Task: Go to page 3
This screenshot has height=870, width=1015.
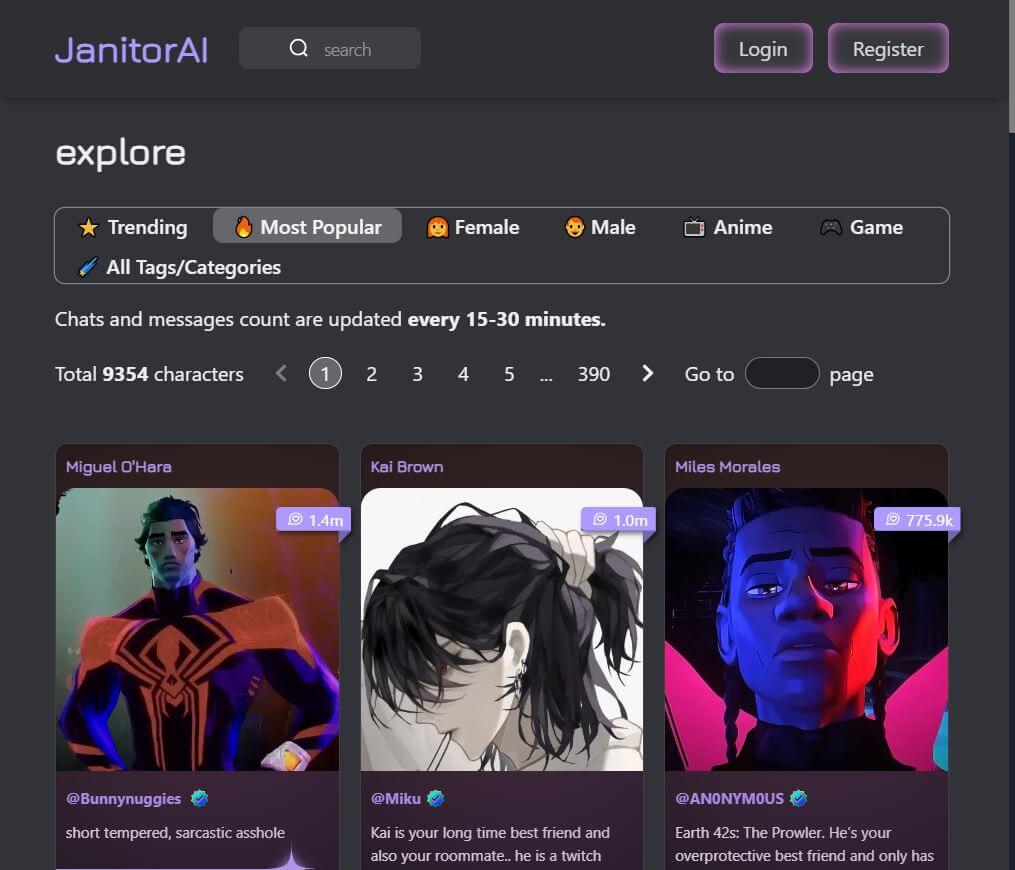Action: [x=418, y=374]
